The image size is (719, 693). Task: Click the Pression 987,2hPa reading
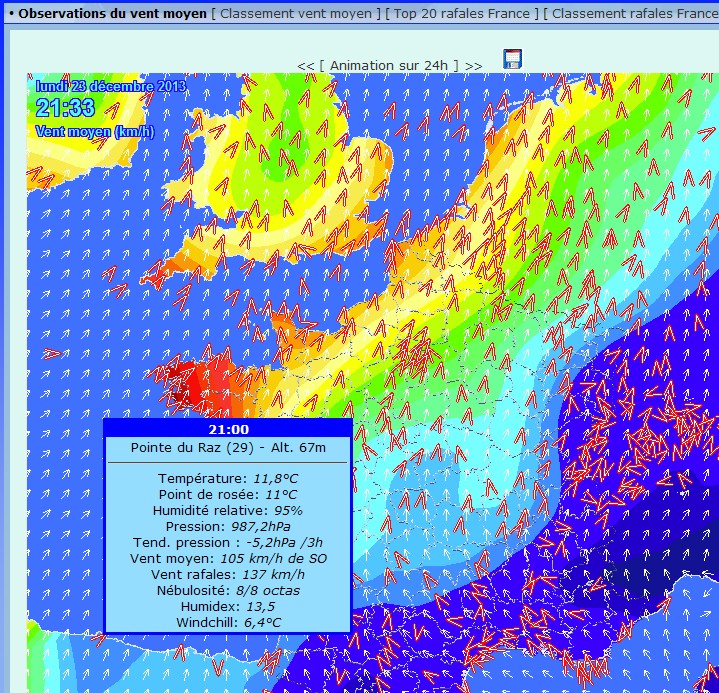point(228,526)
